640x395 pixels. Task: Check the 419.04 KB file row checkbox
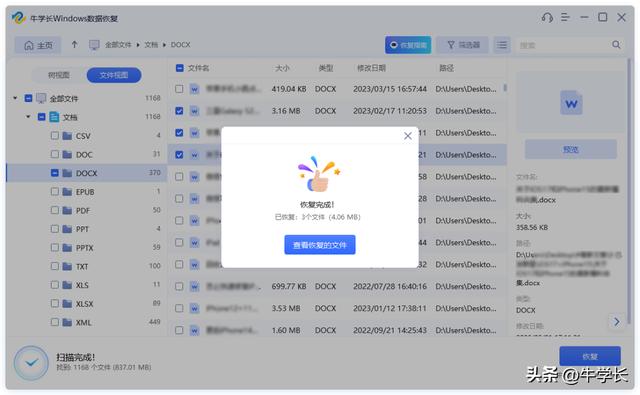click(x=179, y=89)
